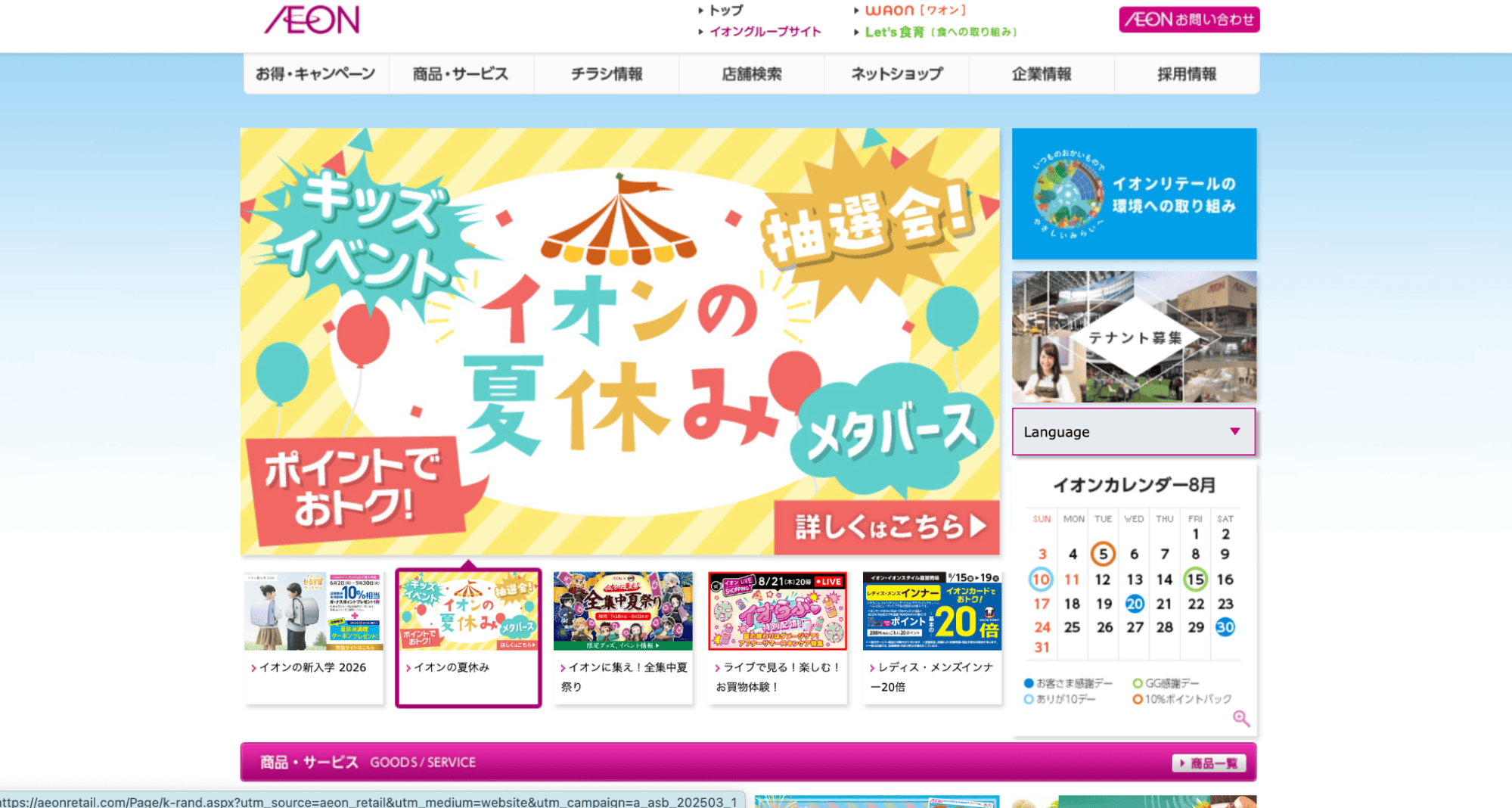Click calendar date 11 in red

click(x=1072, y=580)
